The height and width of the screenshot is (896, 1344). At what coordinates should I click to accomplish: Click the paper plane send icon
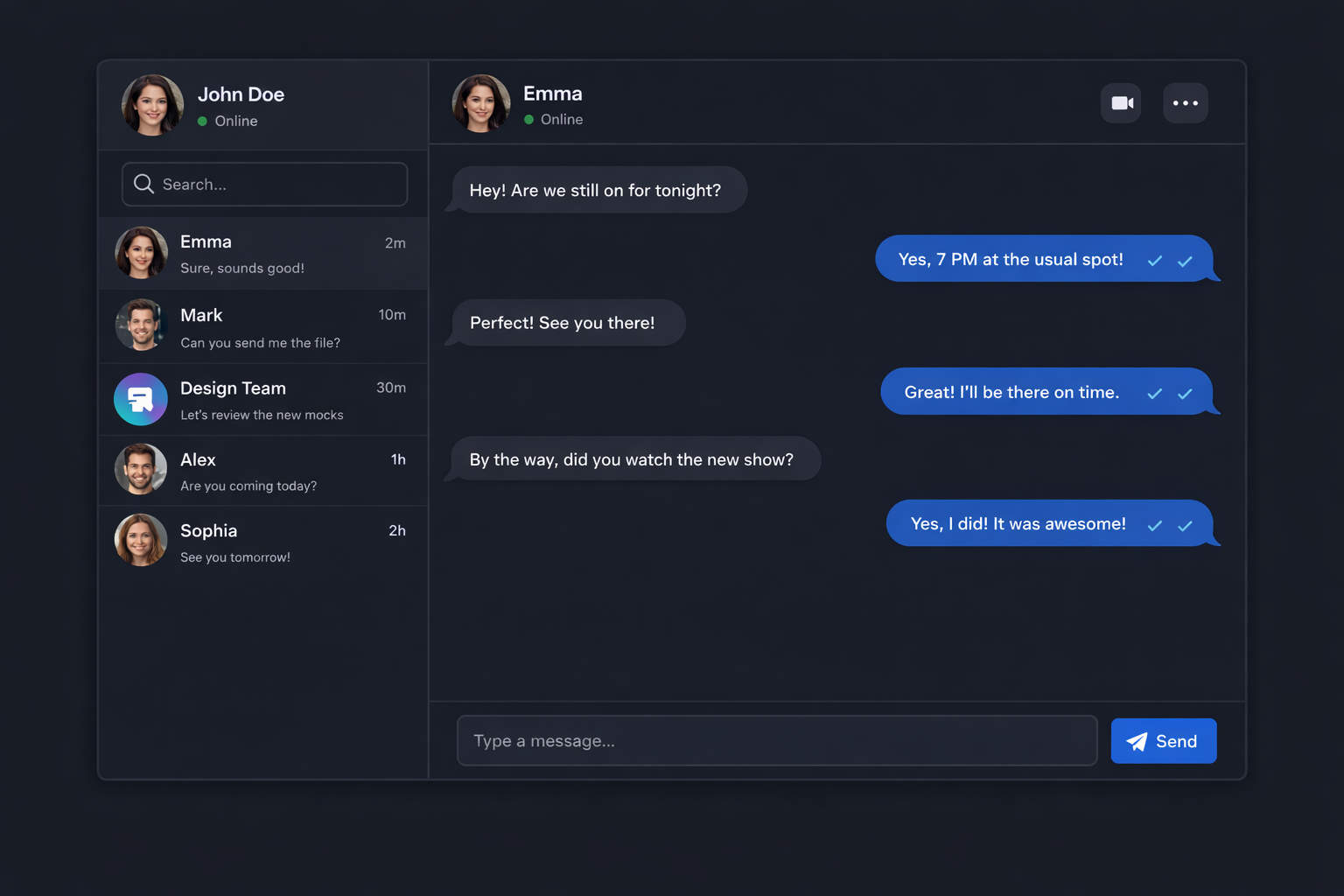(1137, 742)
